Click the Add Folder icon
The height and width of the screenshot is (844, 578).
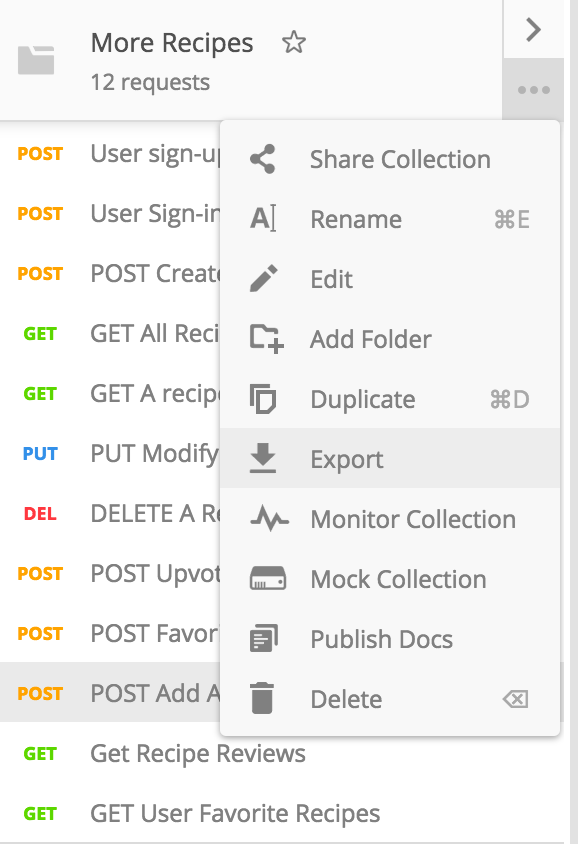[x=263, y=338]
